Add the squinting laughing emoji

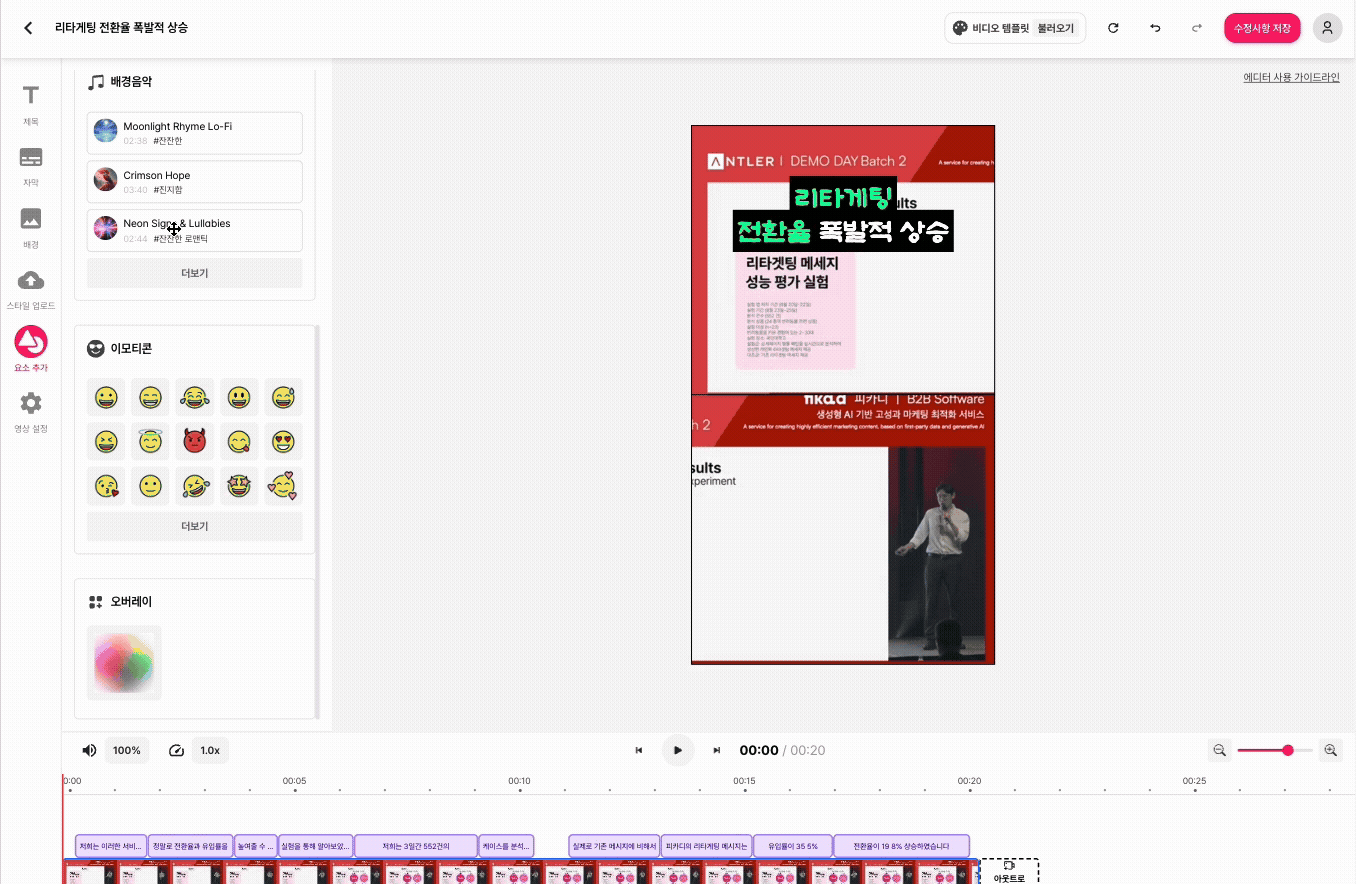(x=106, y=441)
